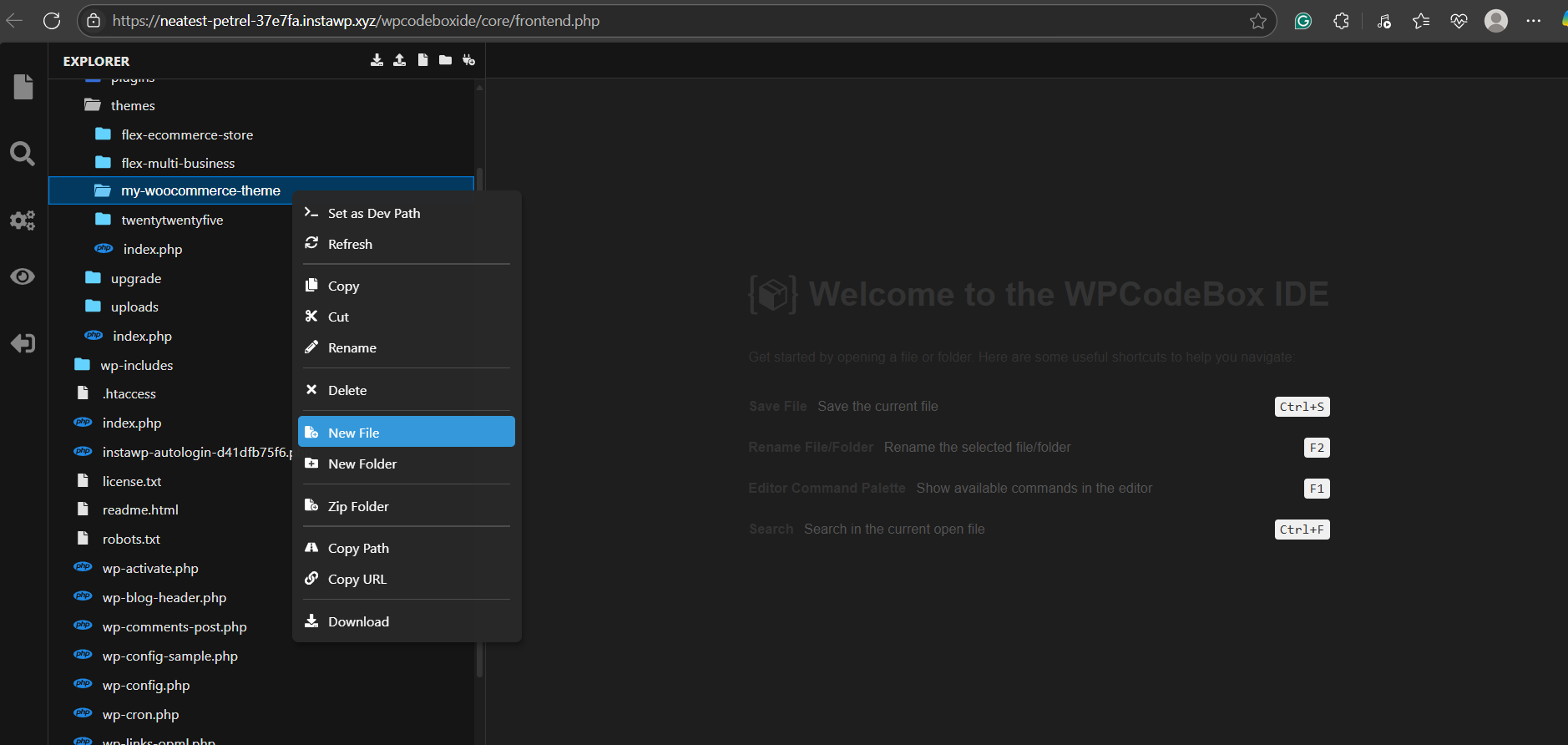Open the Explorer files icon in sidebar

point(23,86)
